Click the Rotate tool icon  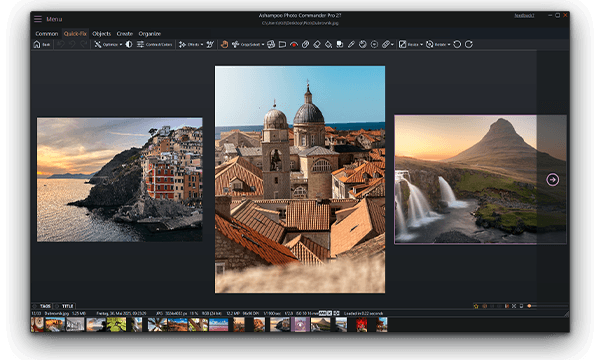point(430,44)
